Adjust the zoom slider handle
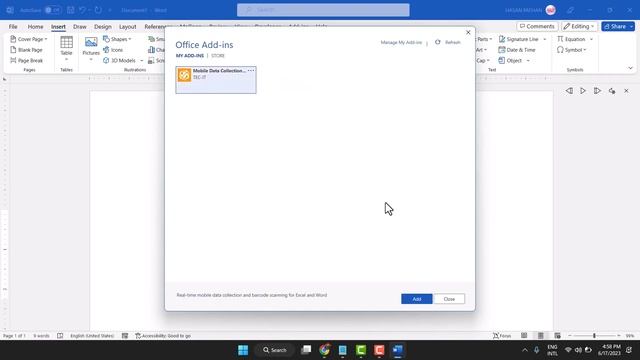This screenshot has height=360, width=640. coord(594,336)
